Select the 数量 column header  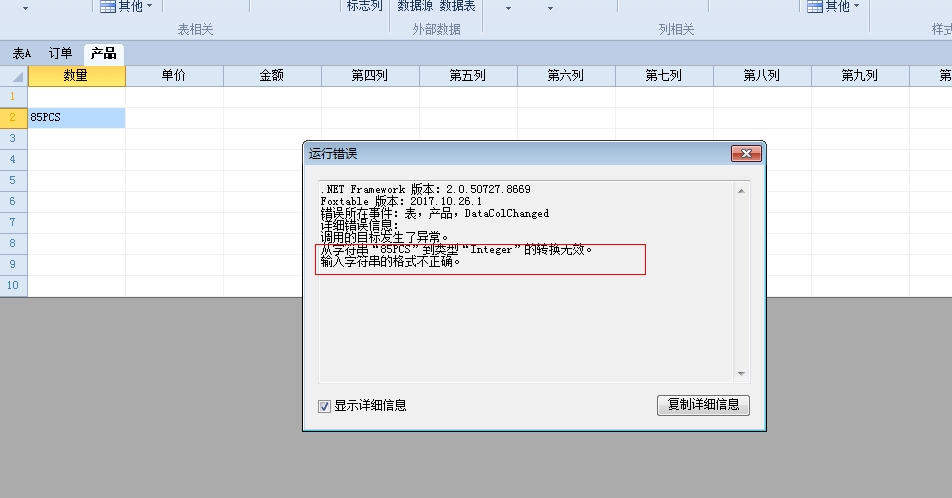pyautogui.click(x=76, y=75)
